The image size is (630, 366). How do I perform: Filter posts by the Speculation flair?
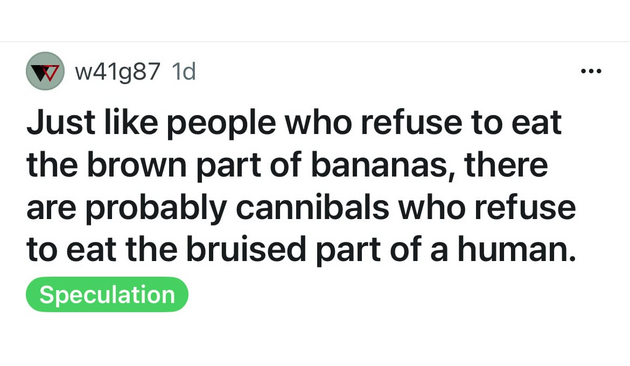click(107, 294)
